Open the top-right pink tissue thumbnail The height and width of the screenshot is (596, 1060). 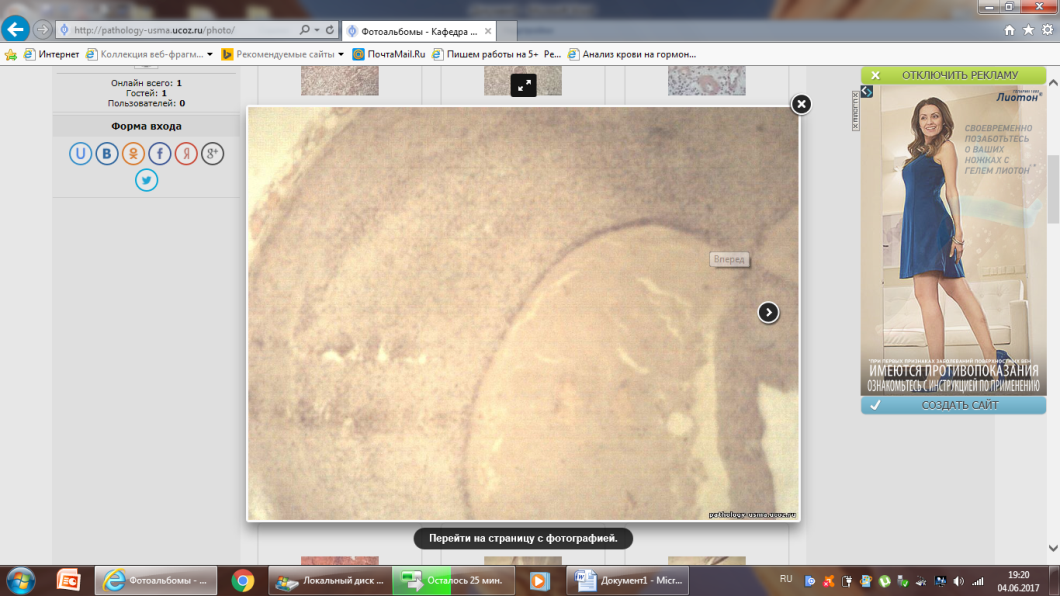pos(706,80)
